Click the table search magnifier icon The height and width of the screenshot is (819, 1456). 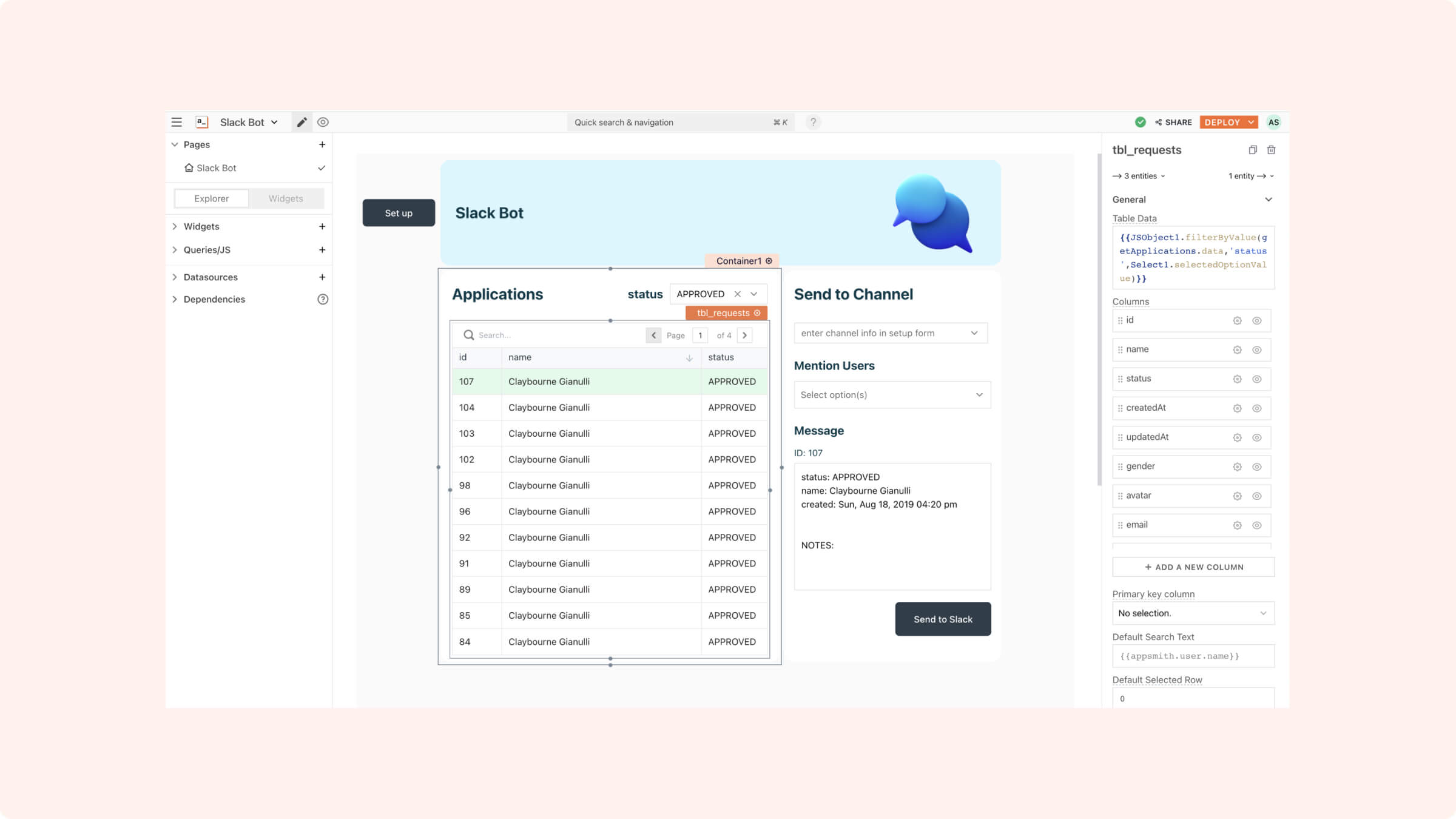[468, 335]
